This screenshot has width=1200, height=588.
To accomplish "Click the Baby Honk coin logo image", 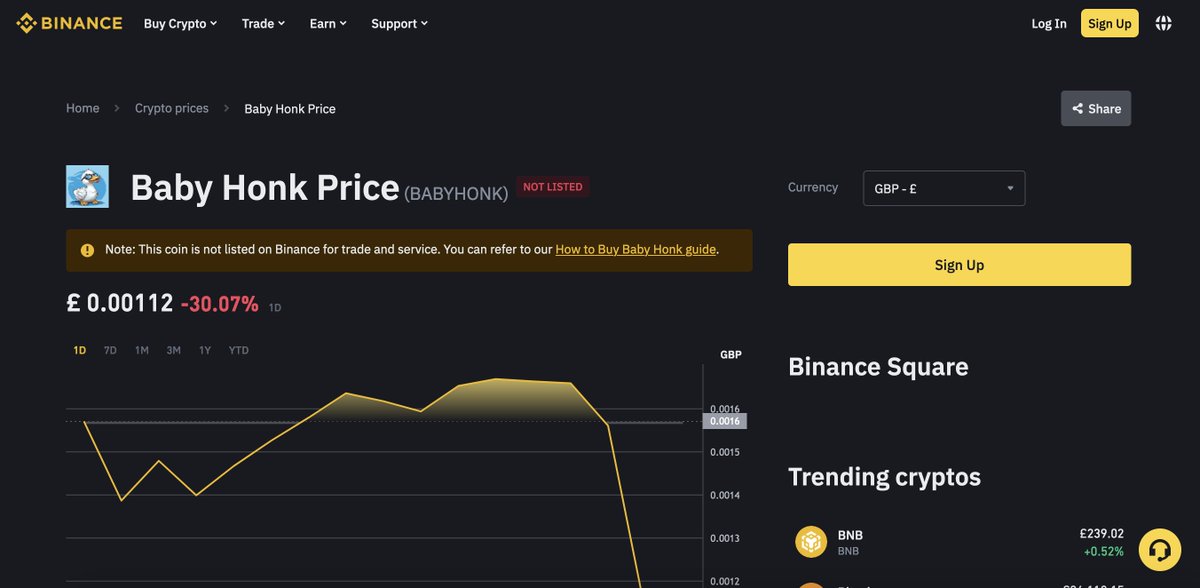I will [x=87, y=187].
